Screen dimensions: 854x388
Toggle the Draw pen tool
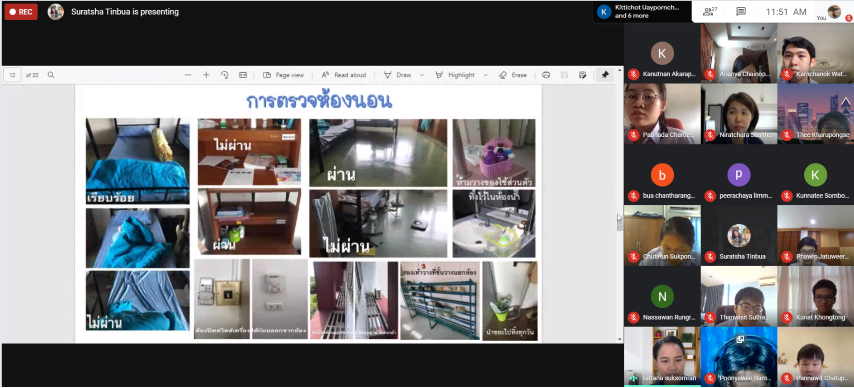[x=398, y=75]
